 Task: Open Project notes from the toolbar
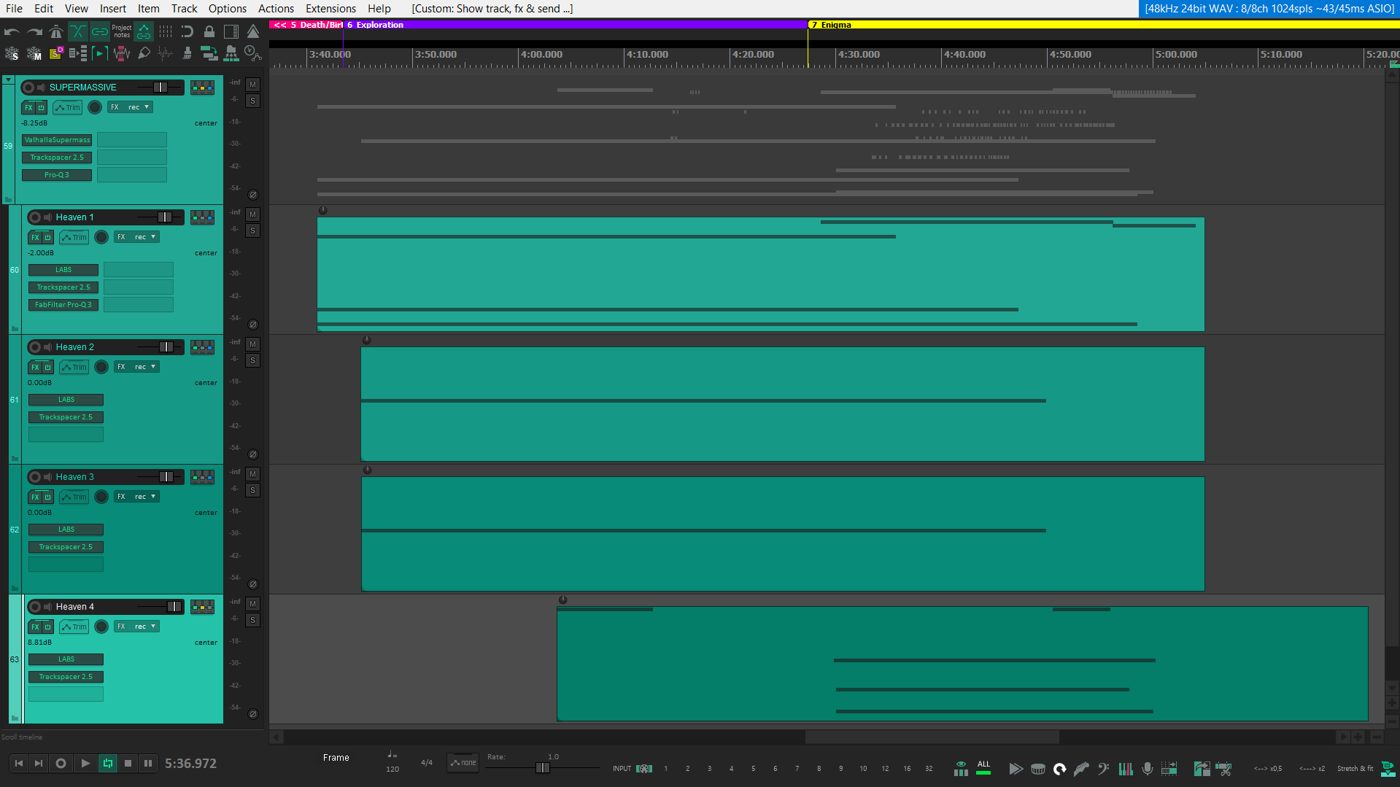(122, 32)
